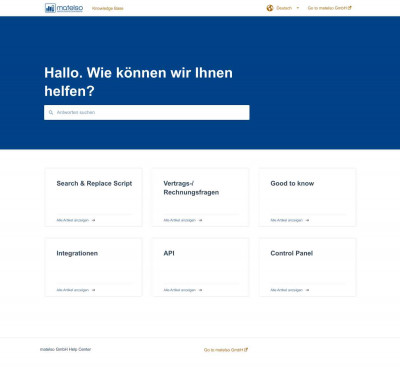Click the external link icon in header
The height and width of the screenshot is (367, 400).
click(x=350, y=8)
